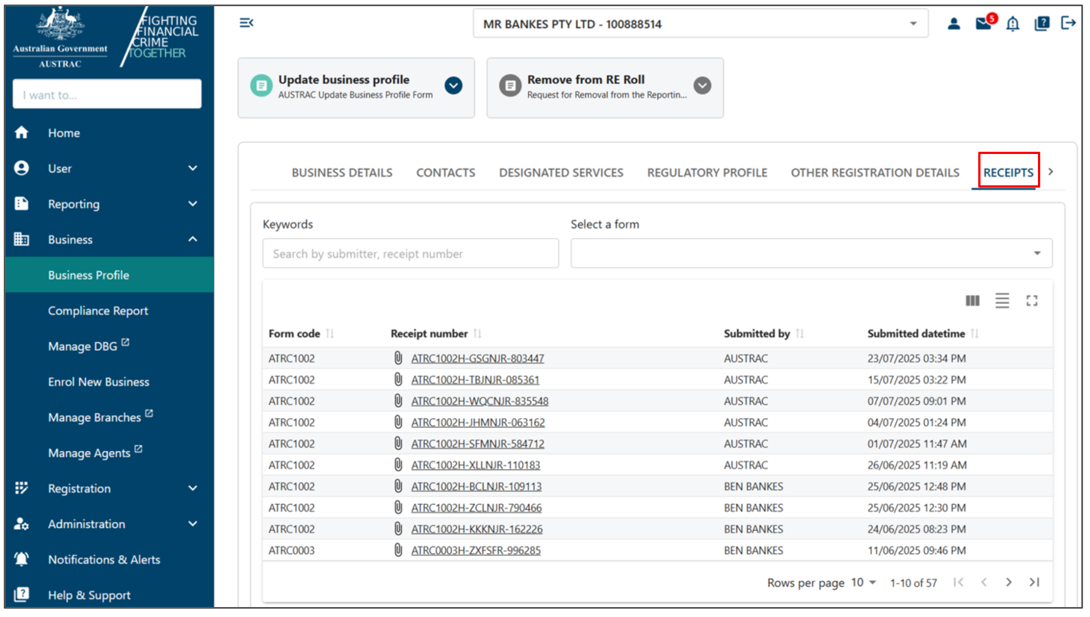The image size is (1090, 617).
Task: Open the help documentation icon
Action: (x=1041, y=23)
